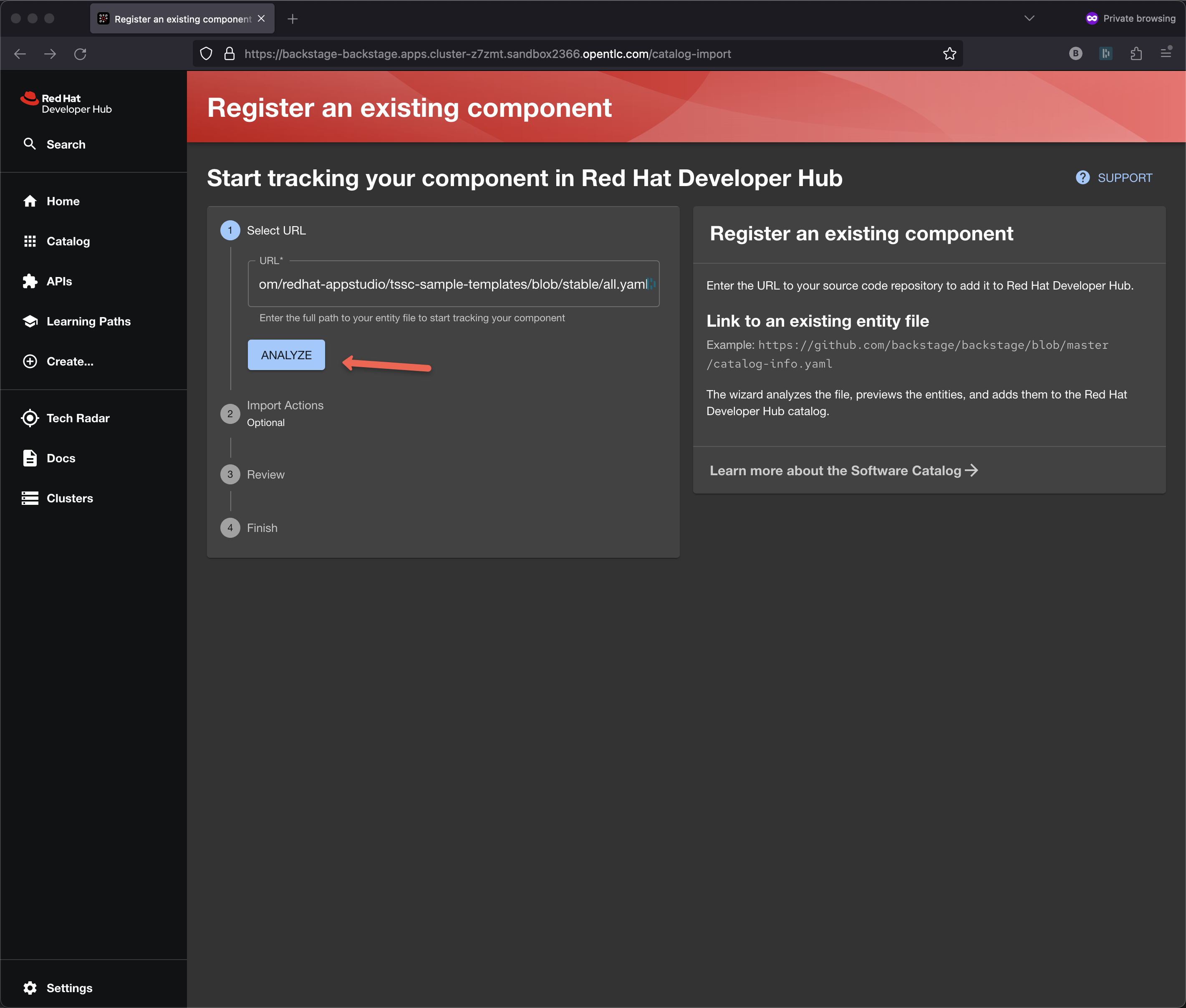Open Learning Paths section
1186x1008 pixels.
(x=88, y=321)
